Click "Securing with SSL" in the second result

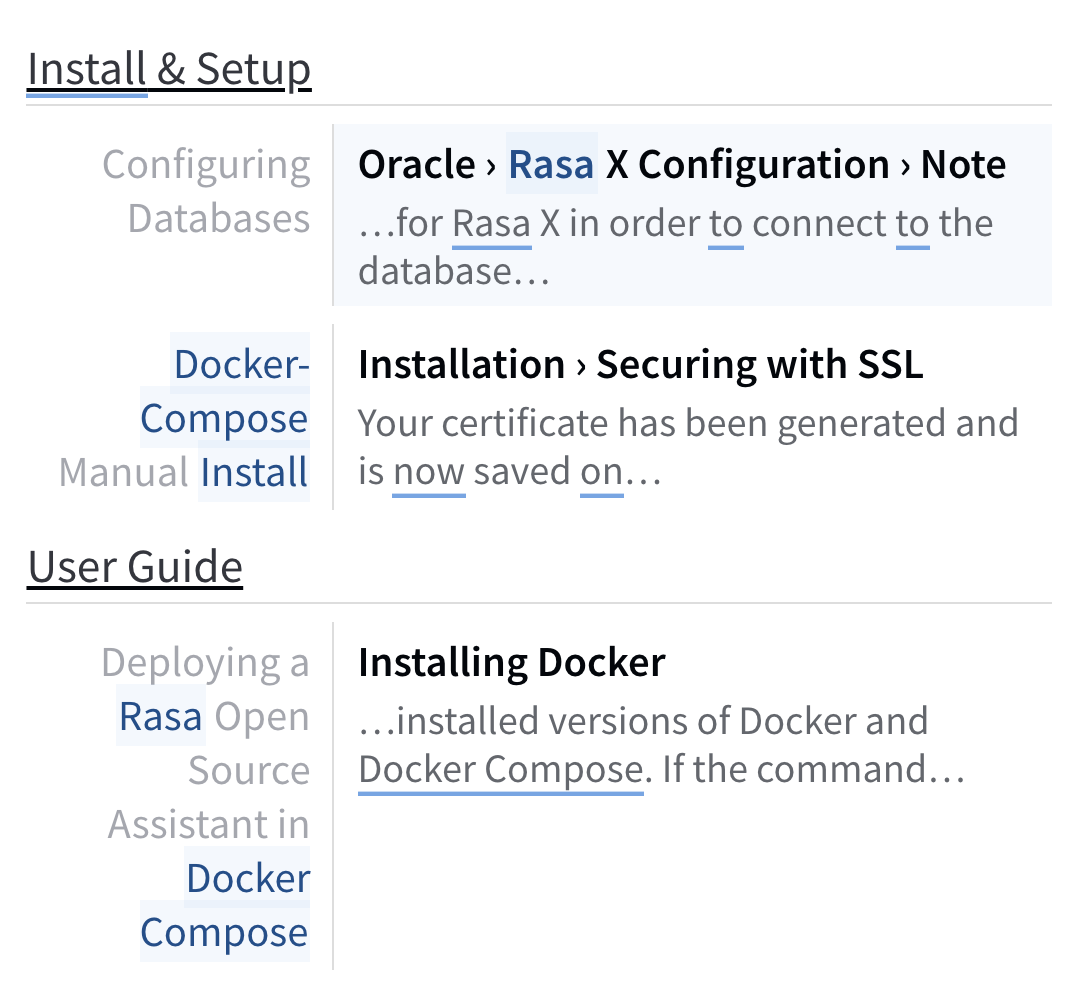[759, 365]
